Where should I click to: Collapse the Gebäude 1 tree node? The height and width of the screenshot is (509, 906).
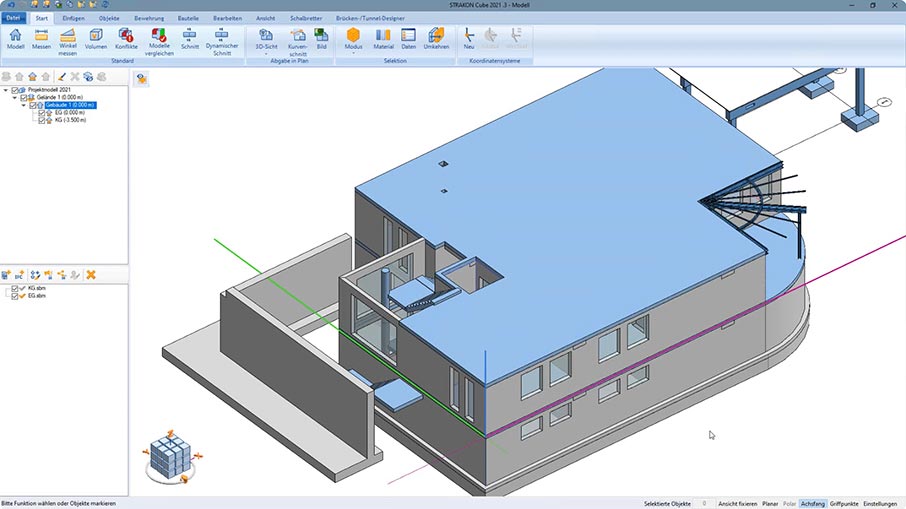24,105
